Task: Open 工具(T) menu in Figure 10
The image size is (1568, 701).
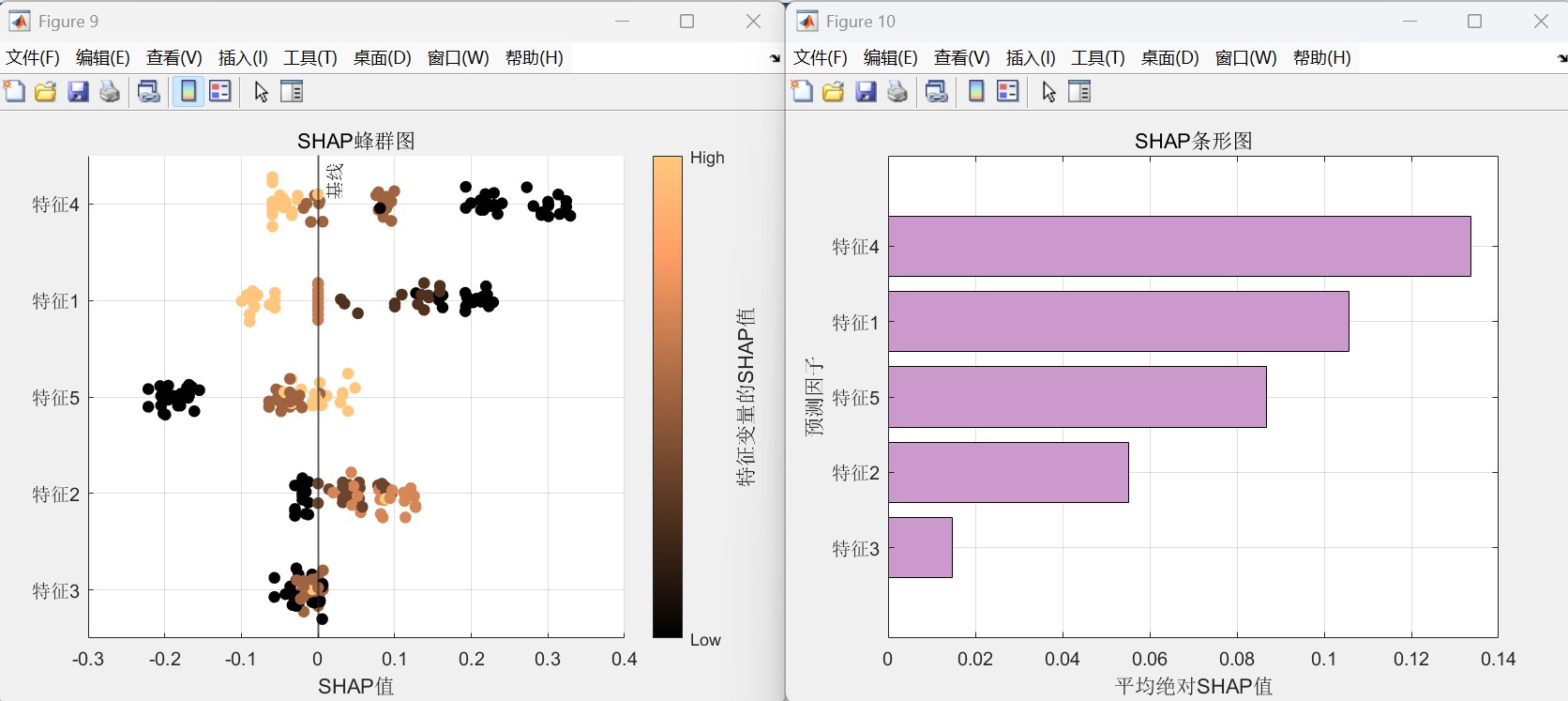Action: coord(1097,58)
